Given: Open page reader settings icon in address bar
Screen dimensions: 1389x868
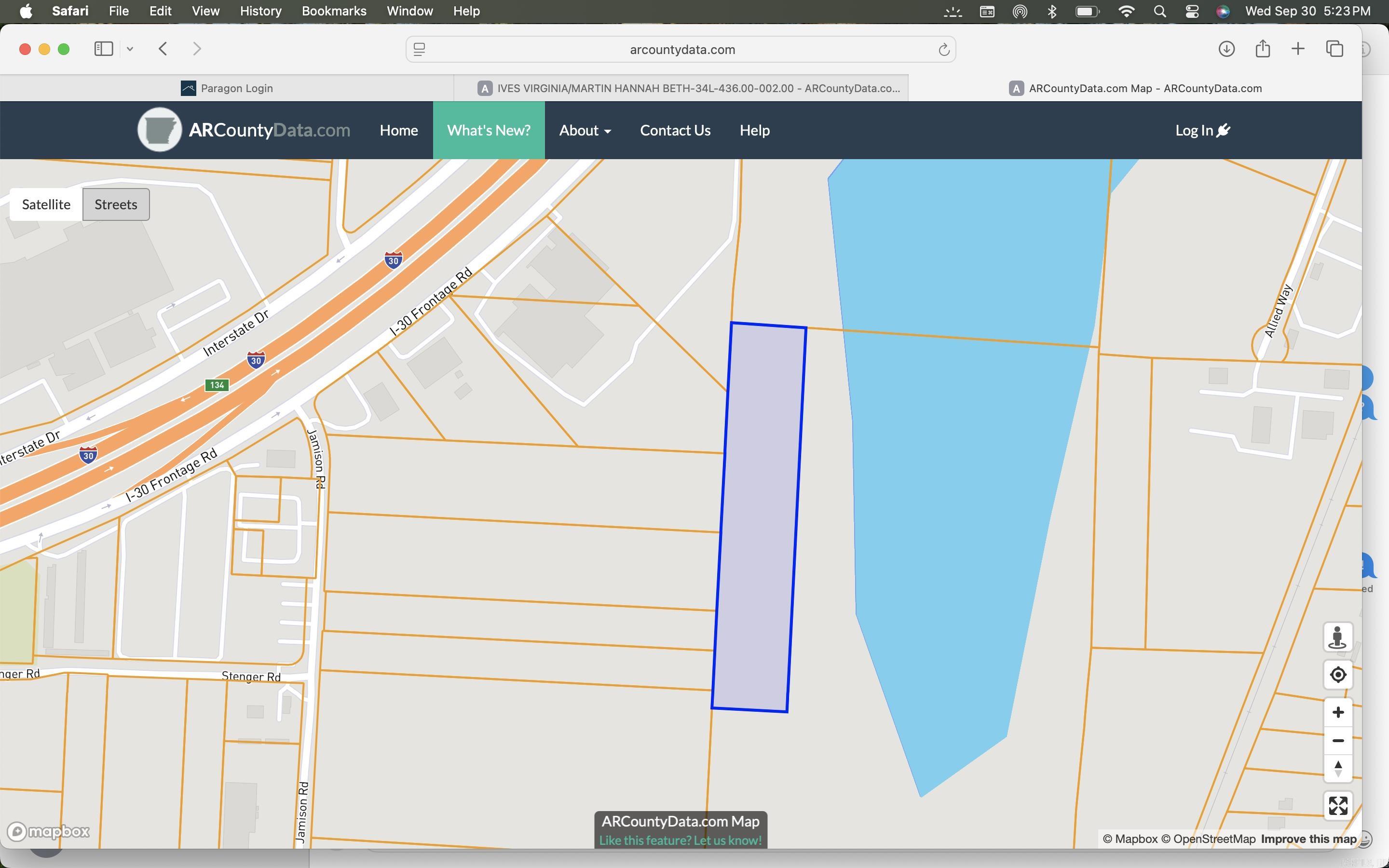Looking at the screenshot, I should pos(419,49).
